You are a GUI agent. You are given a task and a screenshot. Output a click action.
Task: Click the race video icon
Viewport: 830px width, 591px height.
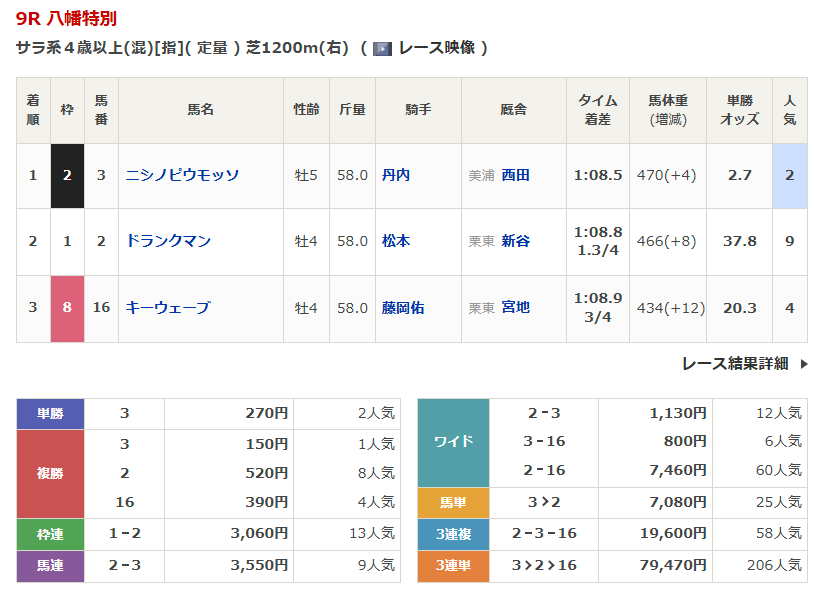[382, 48]
